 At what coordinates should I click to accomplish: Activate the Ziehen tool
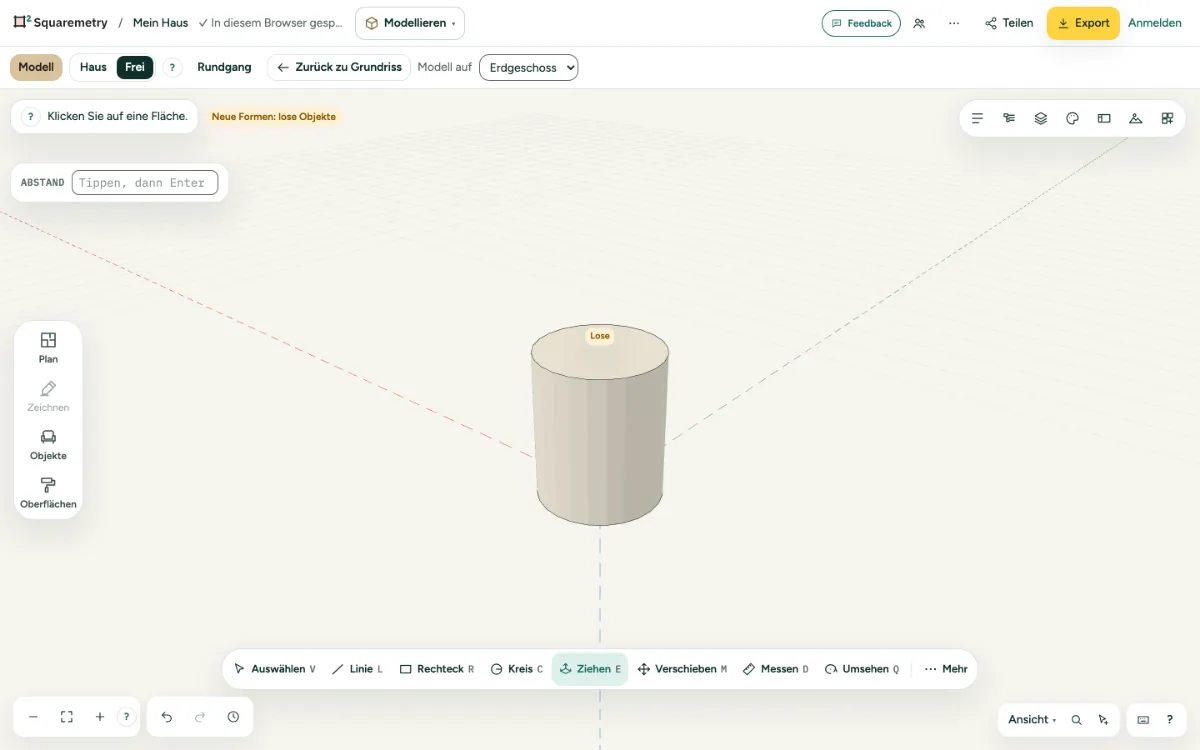[590, 669]
